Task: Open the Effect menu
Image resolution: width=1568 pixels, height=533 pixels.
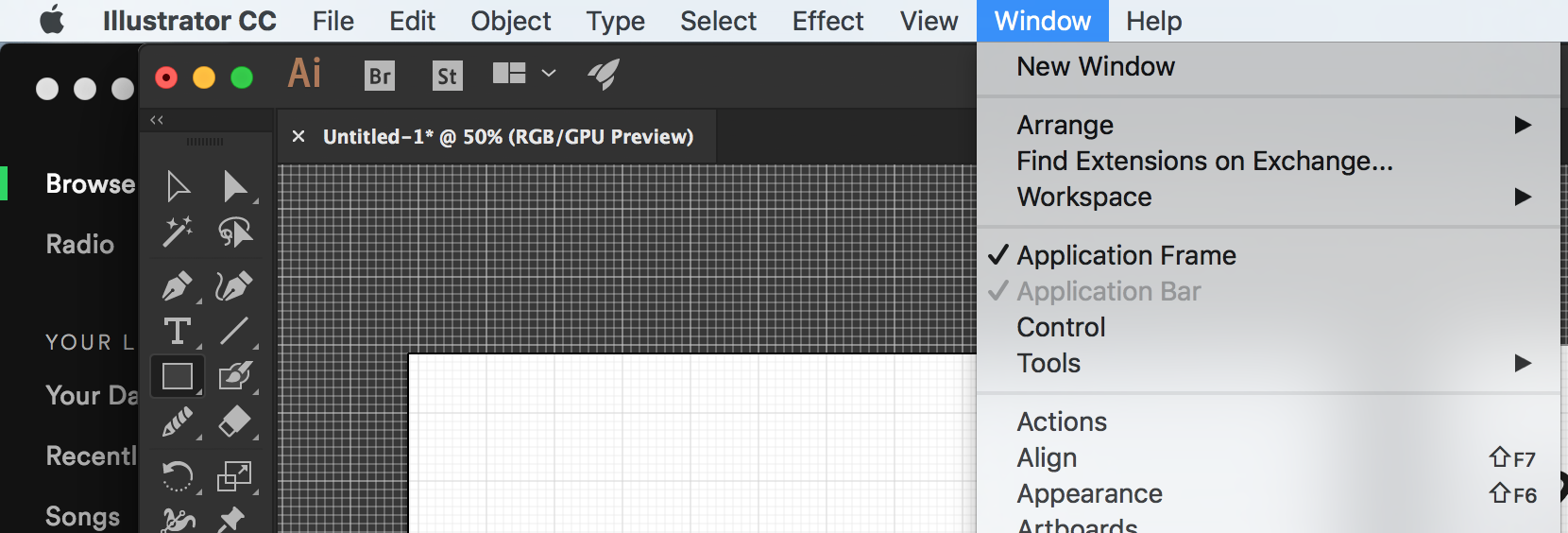Action: [x=827, y=21]
